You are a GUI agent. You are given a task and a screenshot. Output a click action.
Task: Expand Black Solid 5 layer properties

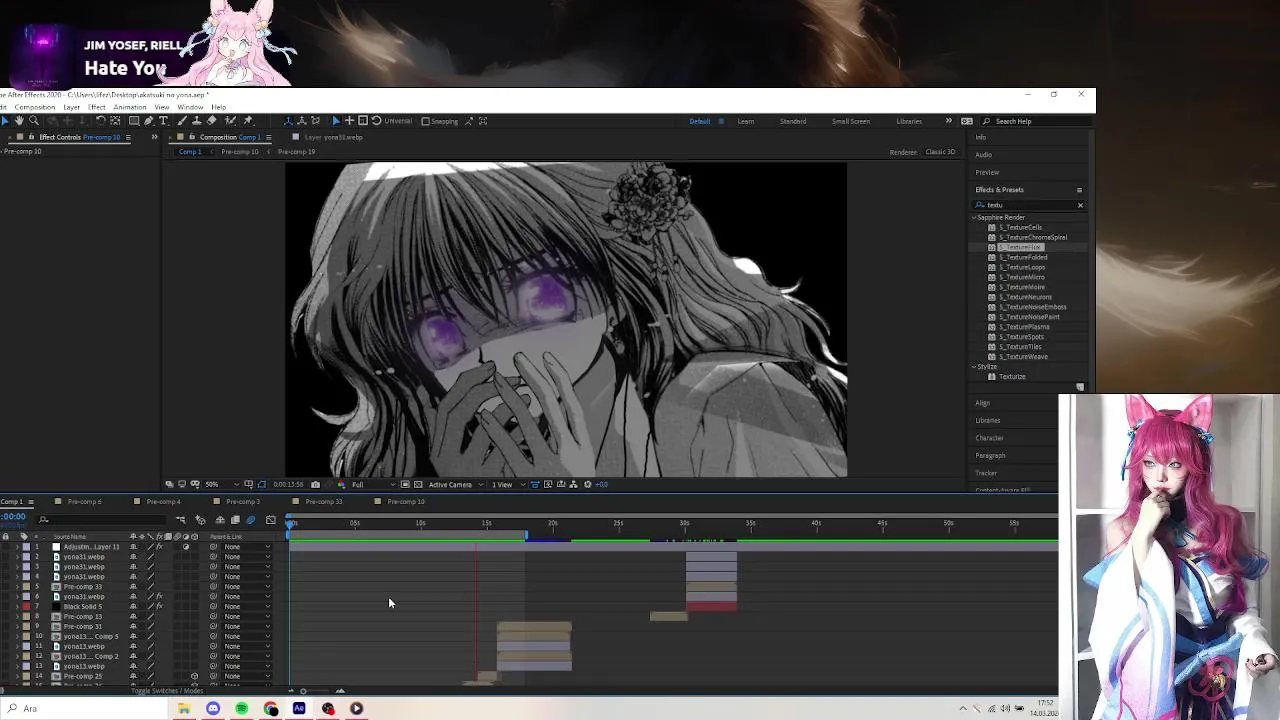click(x=17, y=606)
